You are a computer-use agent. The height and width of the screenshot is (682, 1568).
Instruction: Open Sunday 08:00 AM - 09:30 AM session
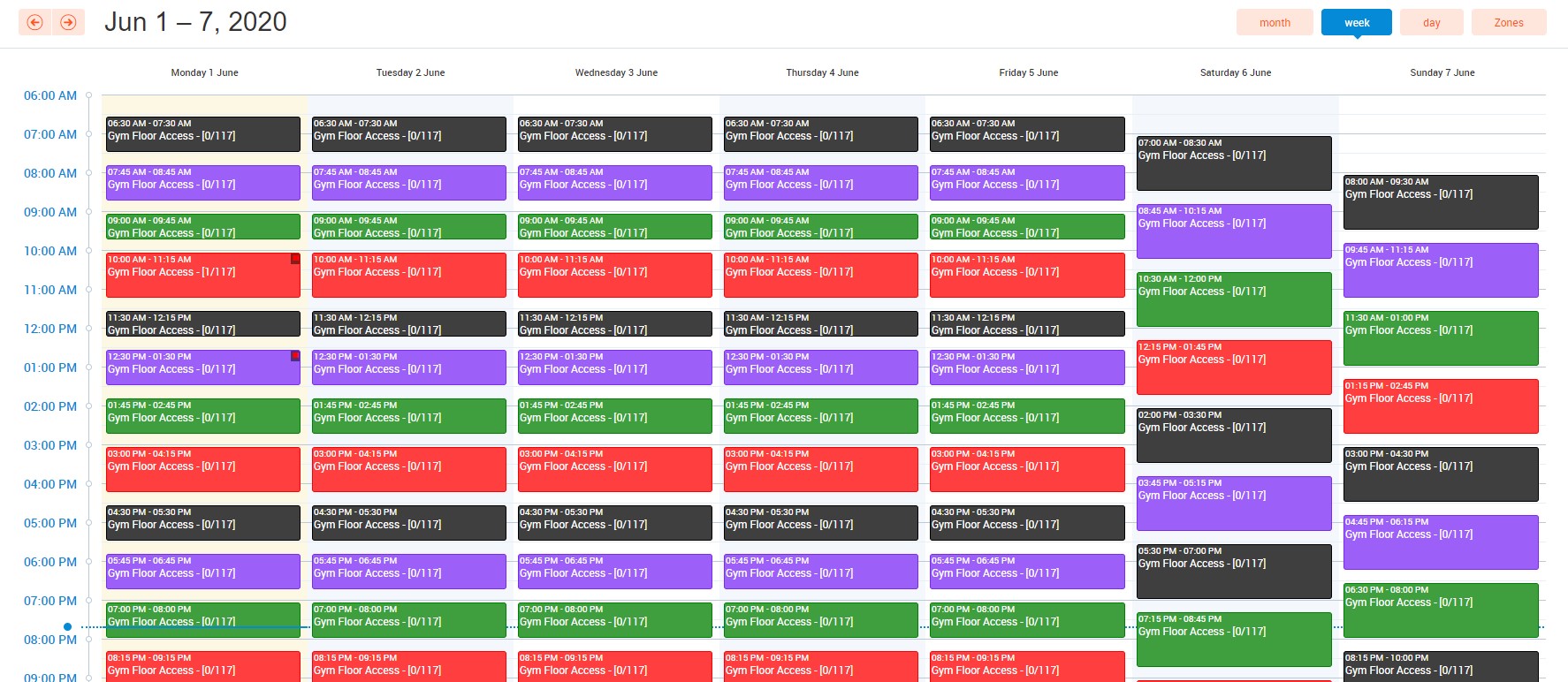pos(1440,202)
